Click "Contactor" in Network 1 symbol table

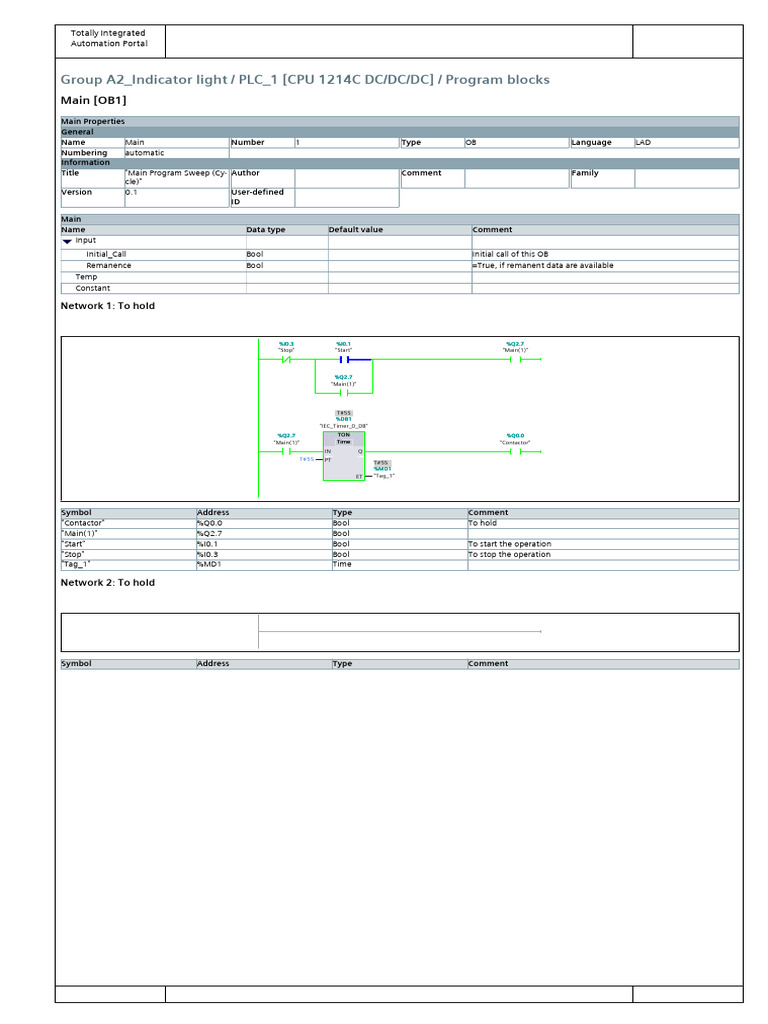pos(83,523)
